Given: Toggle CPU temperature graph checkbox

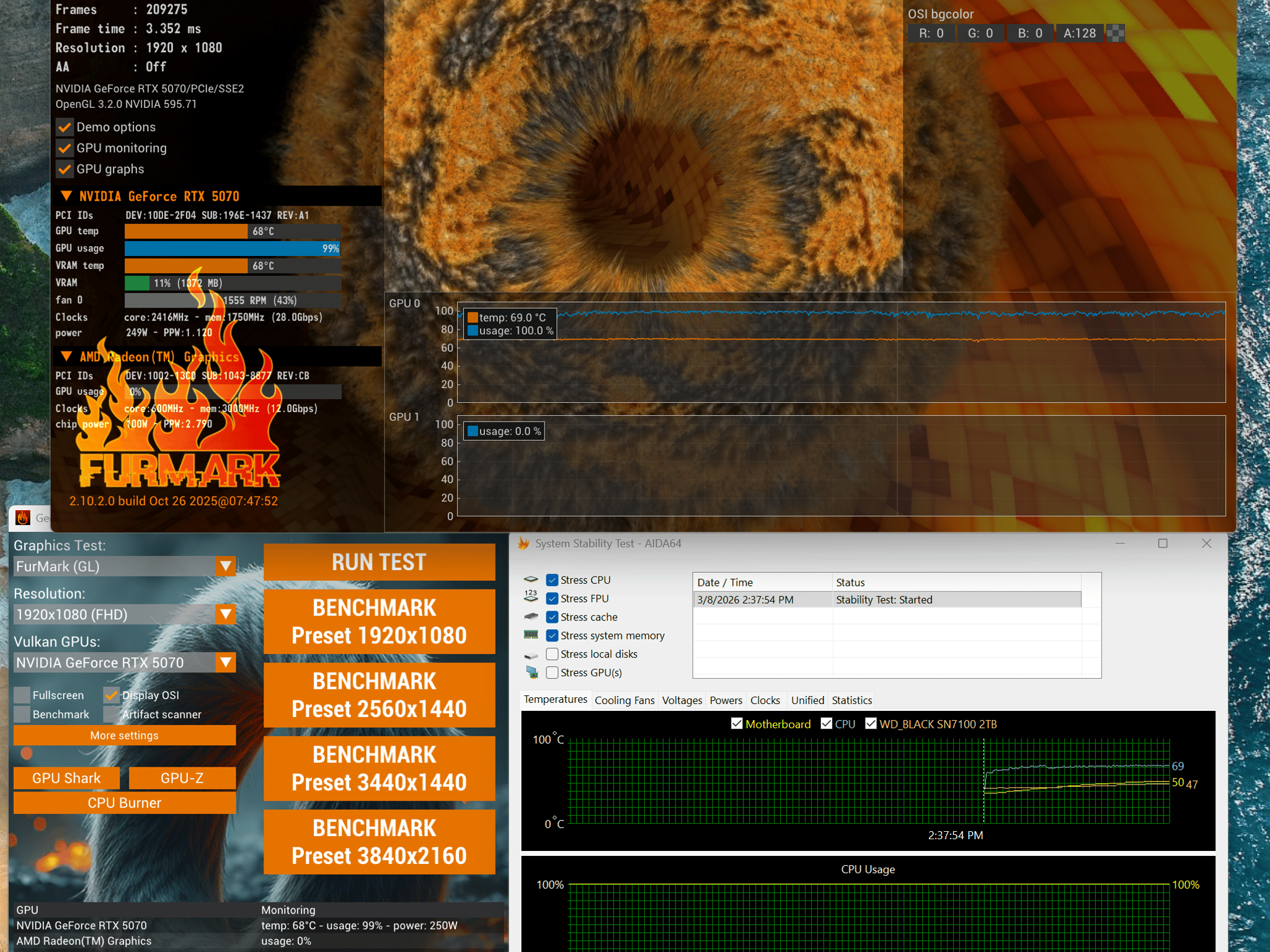Looking at the screenshot, I should [x=826, y=724].
